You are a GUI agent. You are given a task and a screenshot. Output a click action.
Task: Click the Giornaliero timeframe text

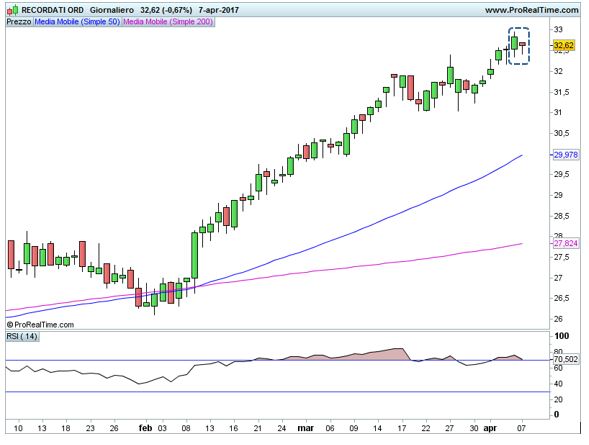click(112, 10)
